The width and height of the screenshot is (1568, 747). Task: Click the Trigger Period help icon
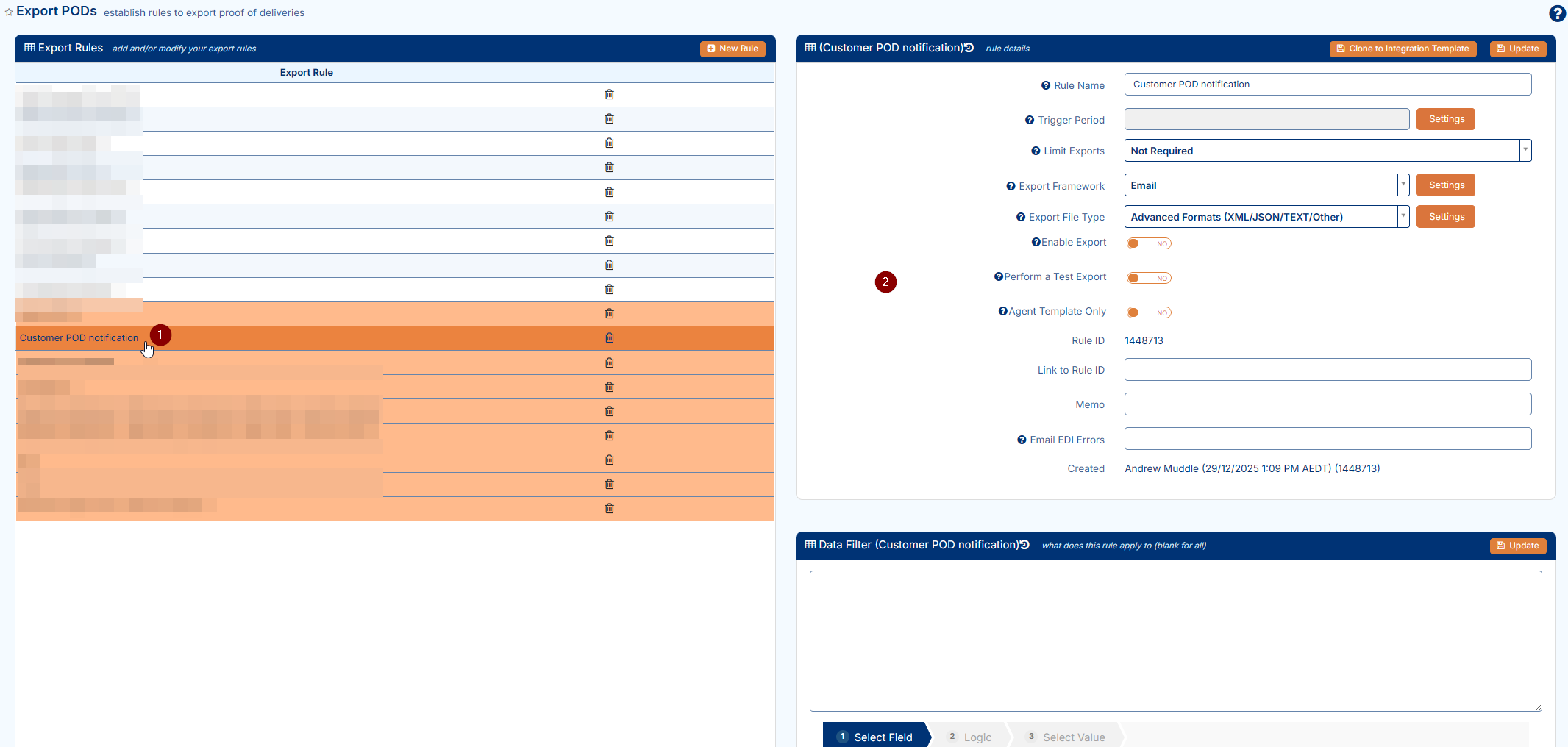pos(1029,121)
